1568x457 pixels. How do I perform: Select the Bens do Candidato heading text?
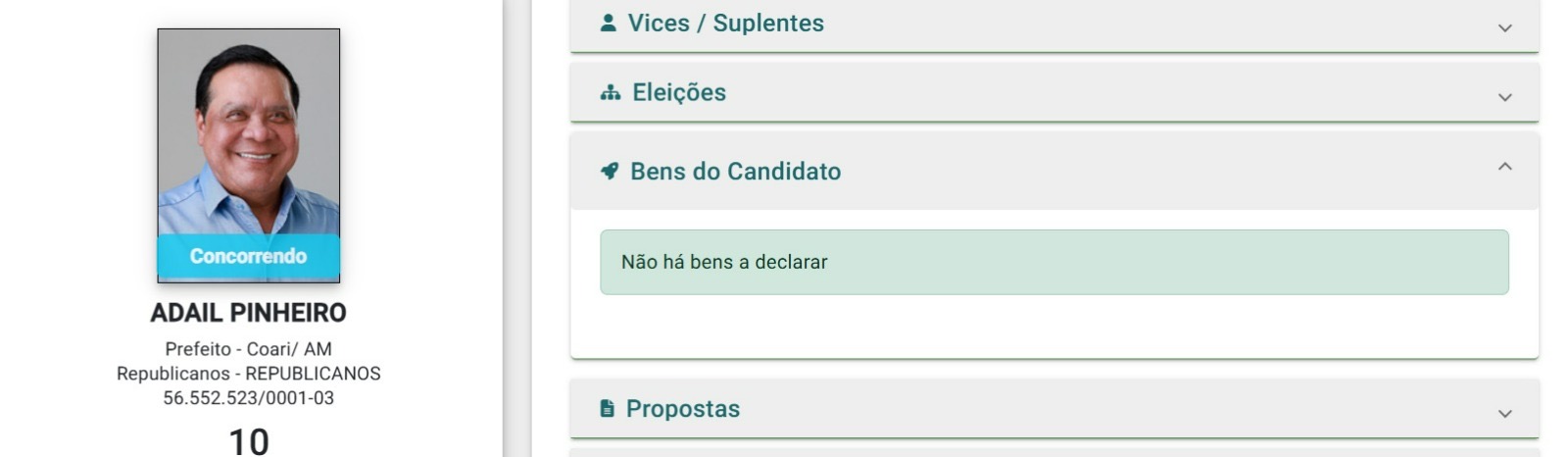coord(735,171)
